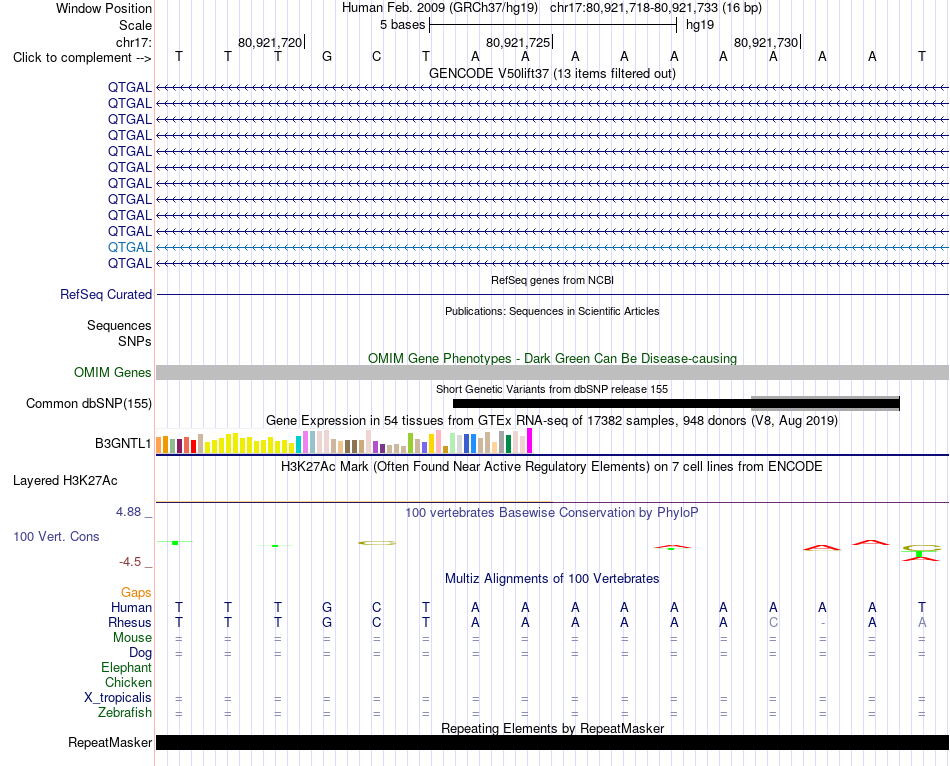Click the Rhesus alignment row label
Viewport: 950px width, 766px height.
(130, 622)
